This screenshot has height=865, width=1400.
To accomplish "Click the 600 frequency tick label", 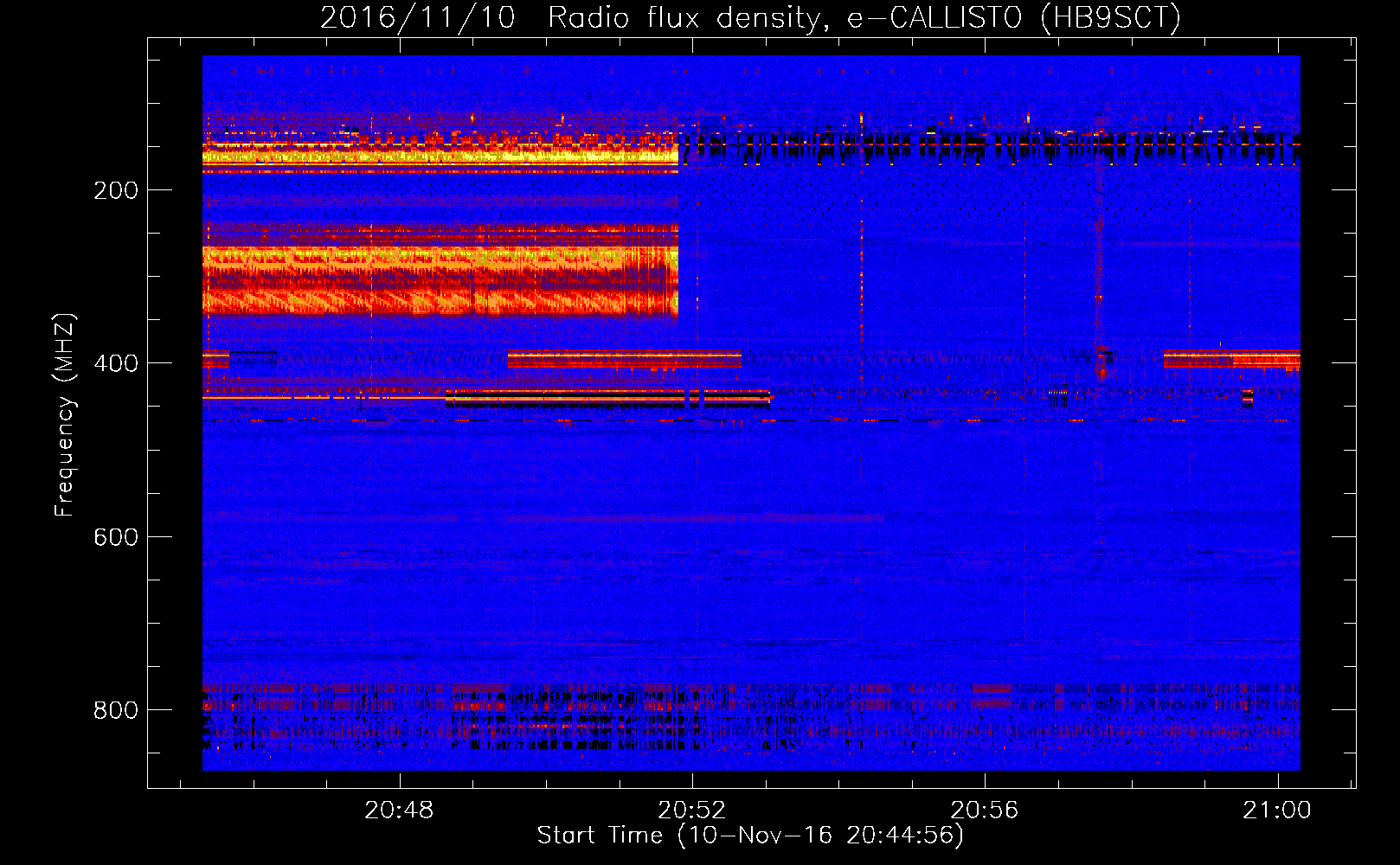I will [116, 537].
